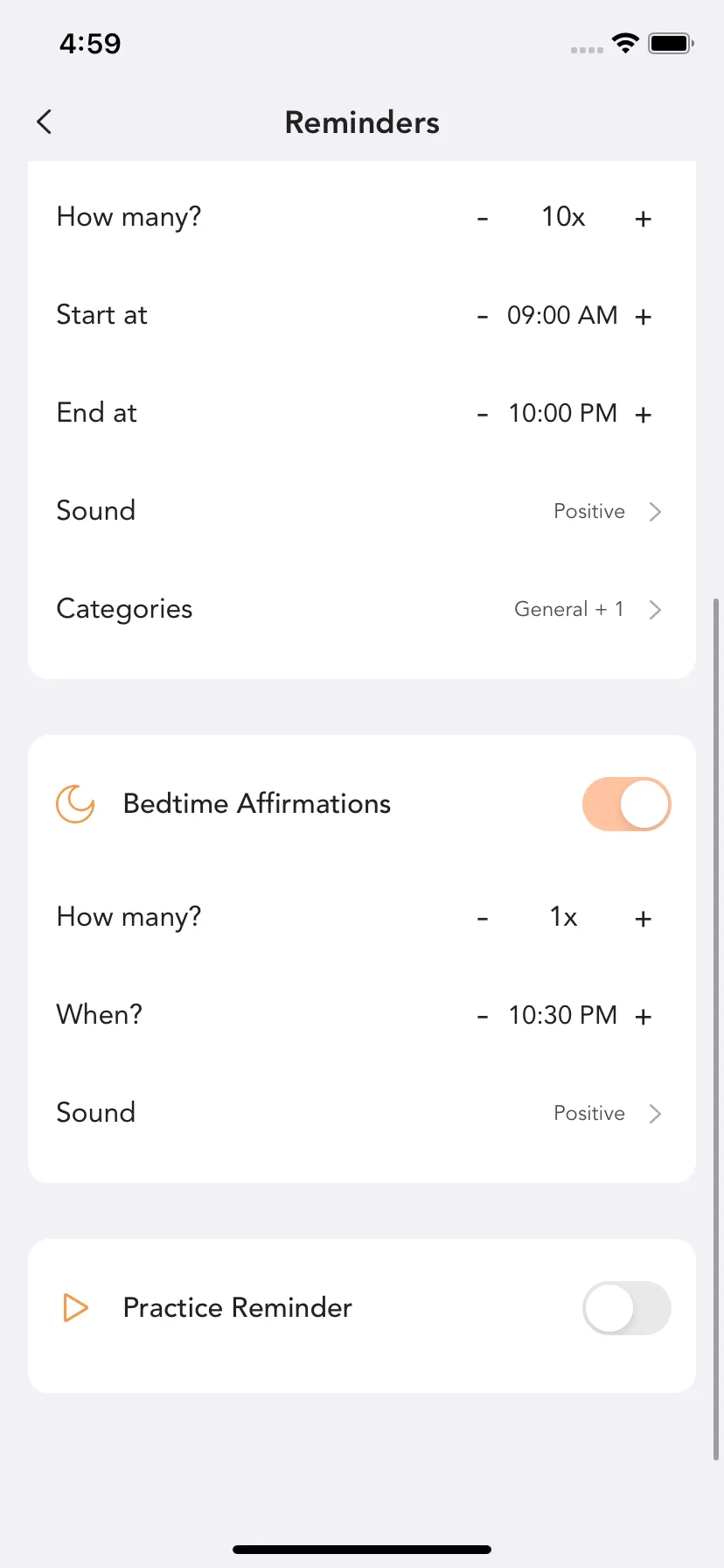Click the moon icon beside Bedtime Affirmations
Viewport: 724px width, 1568px height.
tap(75, 804)
